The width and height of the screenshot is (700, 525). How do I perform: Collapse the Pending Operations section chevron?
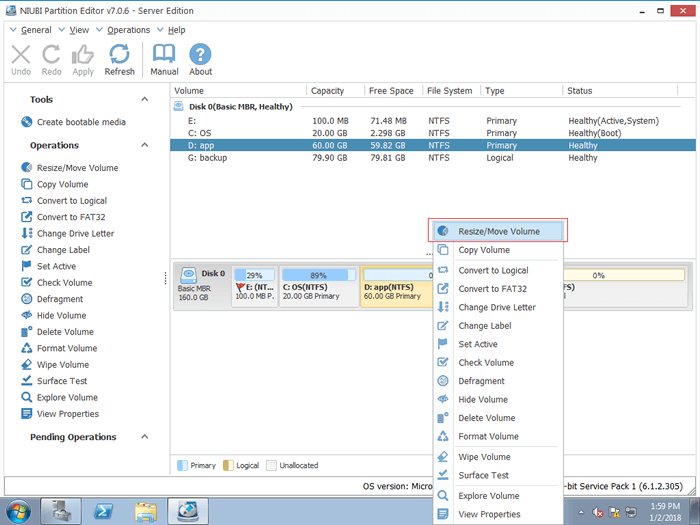click(x=144, y=437)
